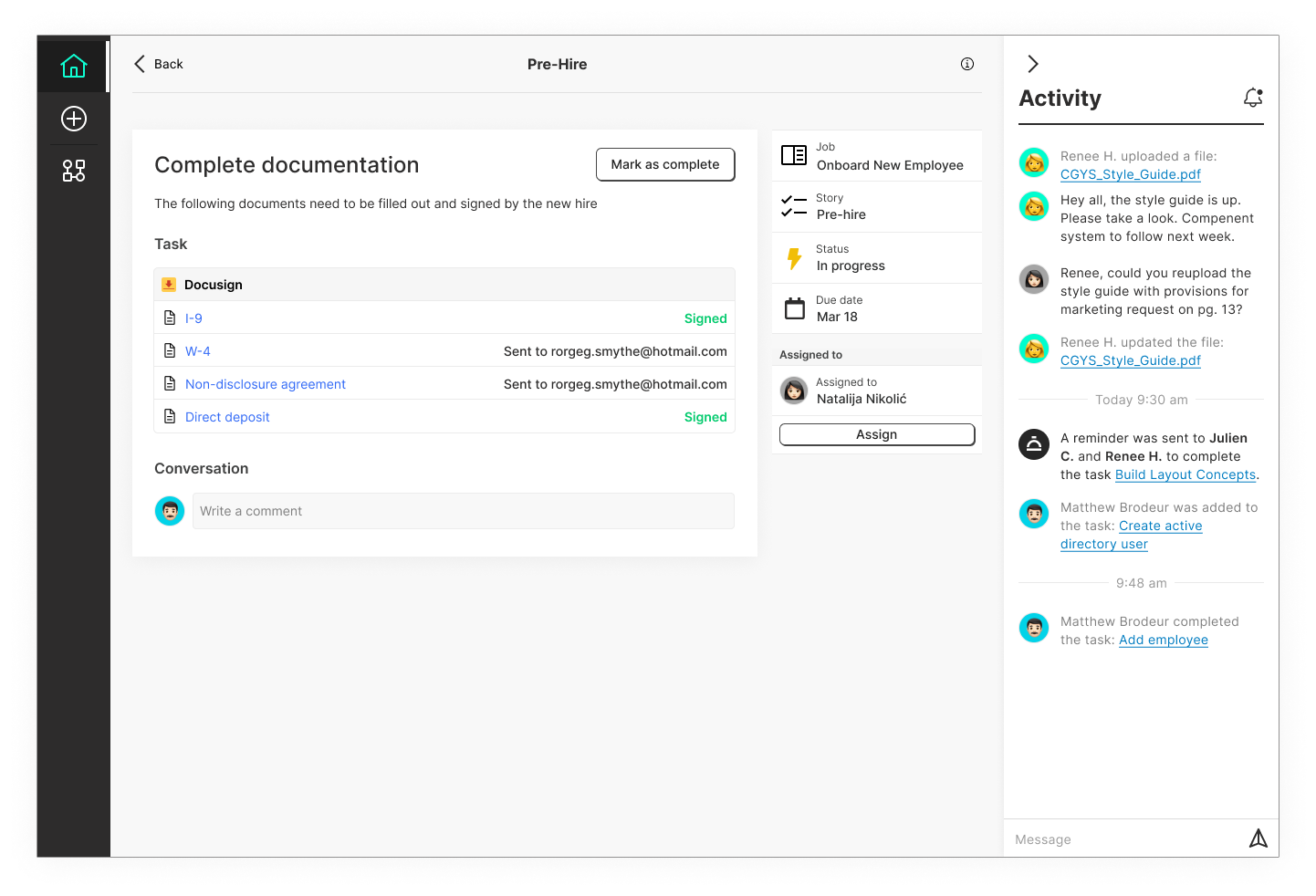
Task: Click Natalija Nikolić's avatar
Action: (794, 391)
